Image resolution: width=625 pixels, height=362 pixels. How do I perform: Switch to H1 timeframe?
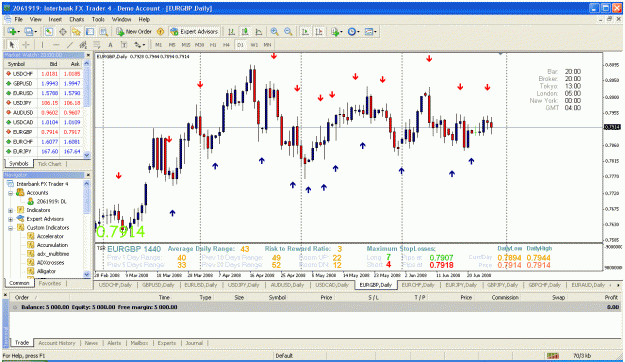click(x=213, y=45)
